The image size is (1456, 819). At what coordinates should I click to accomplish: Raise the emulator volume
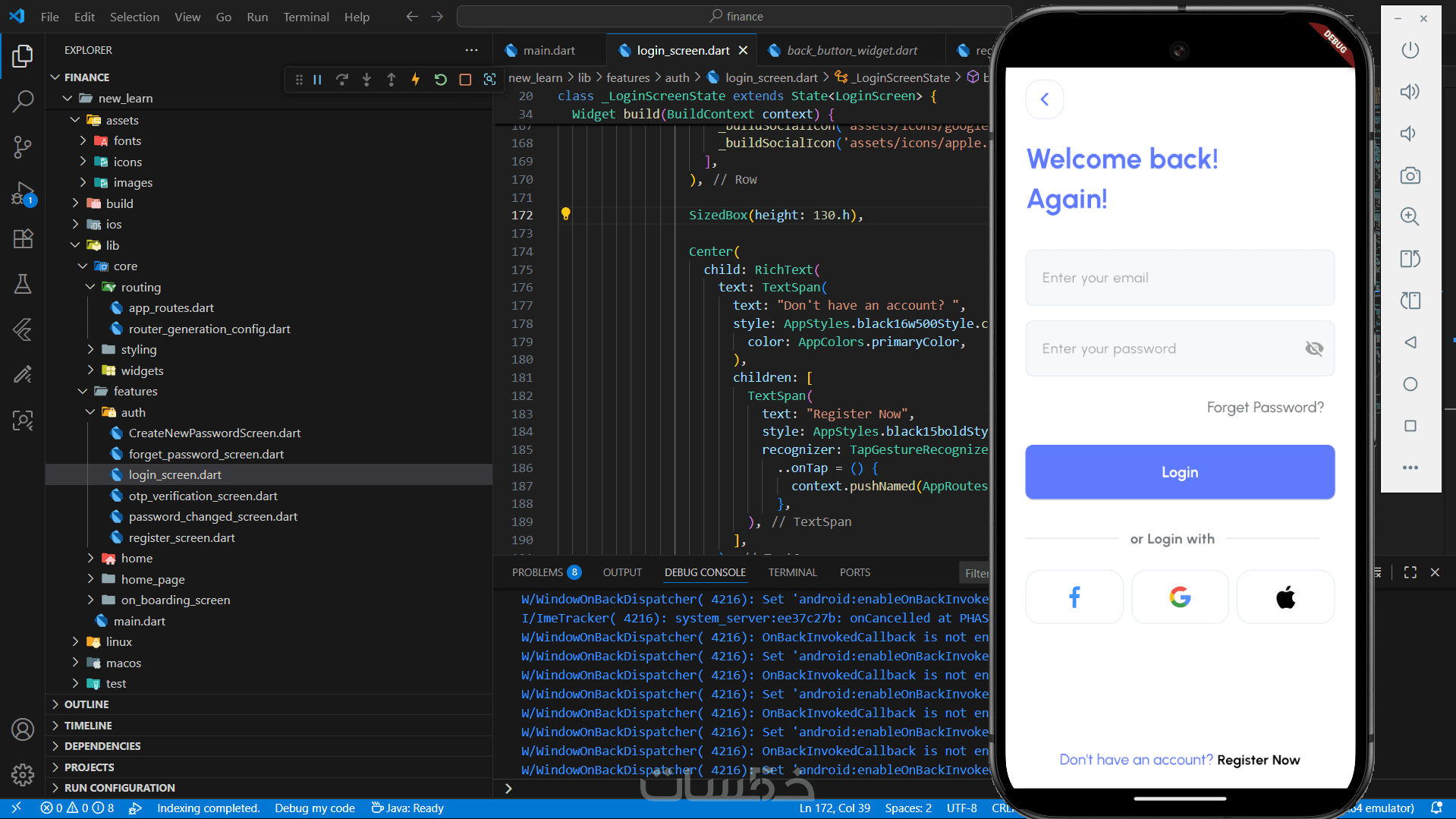(1410, 92)
